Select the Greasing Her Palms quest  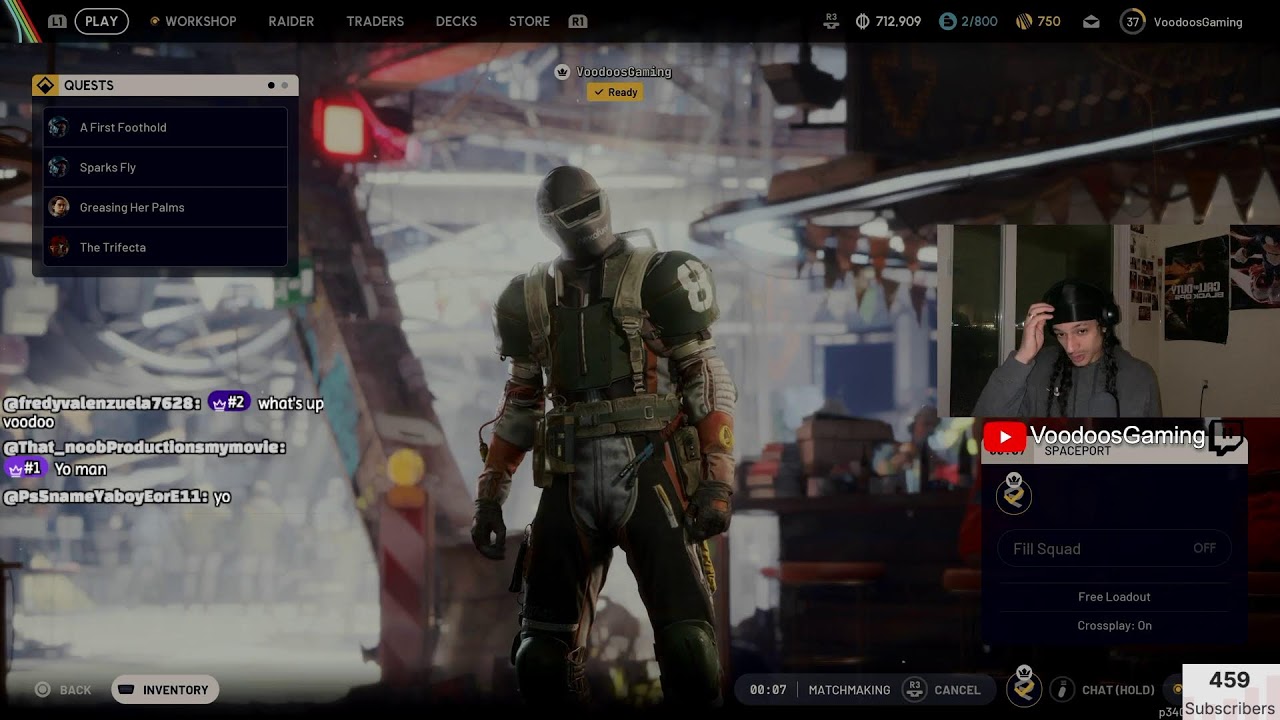click(x=165, y=207)
